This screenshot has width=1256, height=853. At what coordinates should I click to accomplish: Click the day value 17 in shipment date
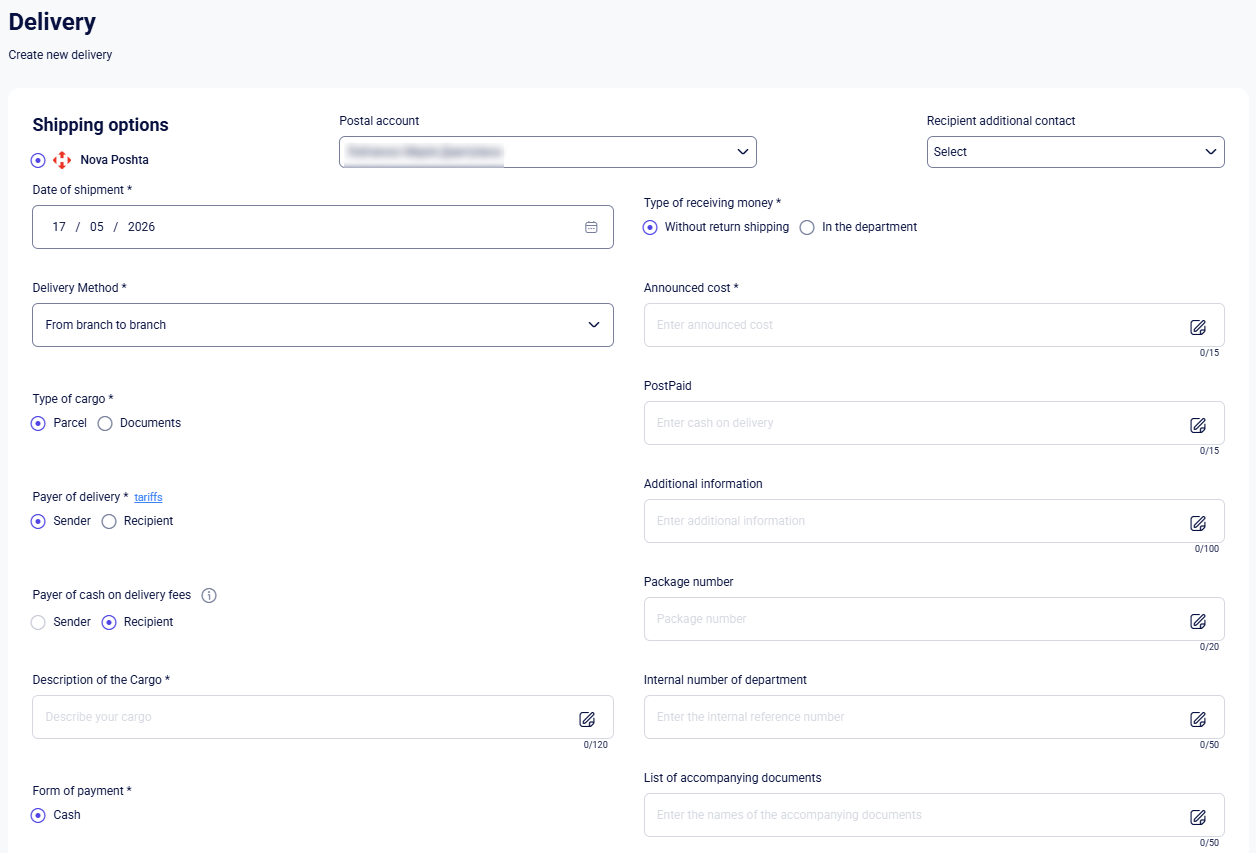tap(59, 227)
